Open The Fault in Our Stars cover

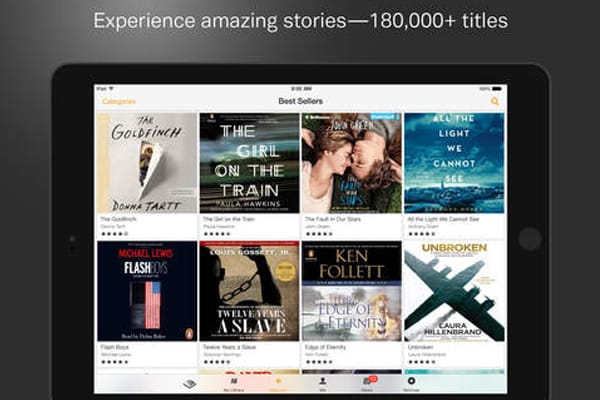point(352,163)
